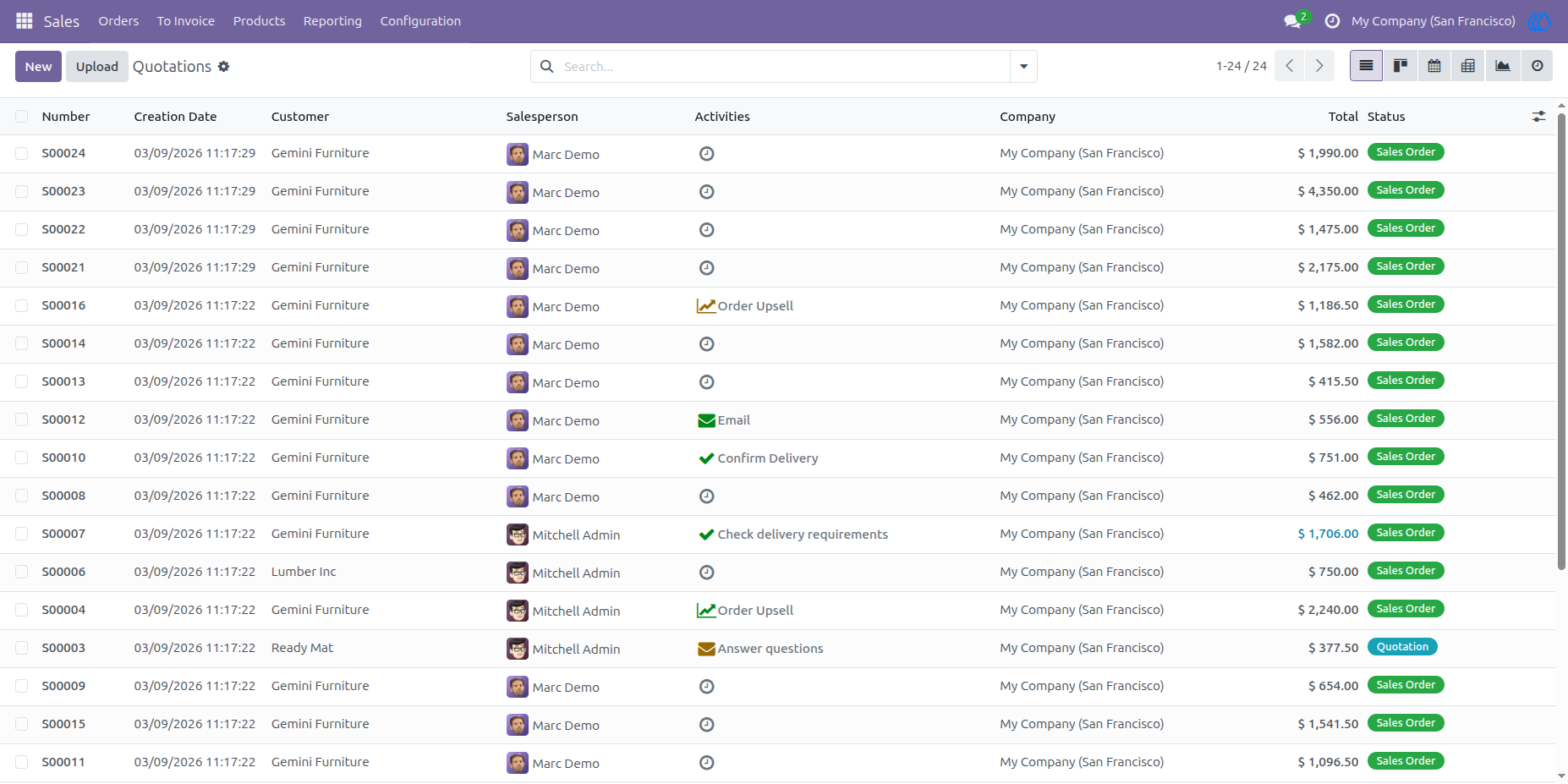Click activity clock icon for S00024
The image size is (1568, 784).
click(707, 154)
